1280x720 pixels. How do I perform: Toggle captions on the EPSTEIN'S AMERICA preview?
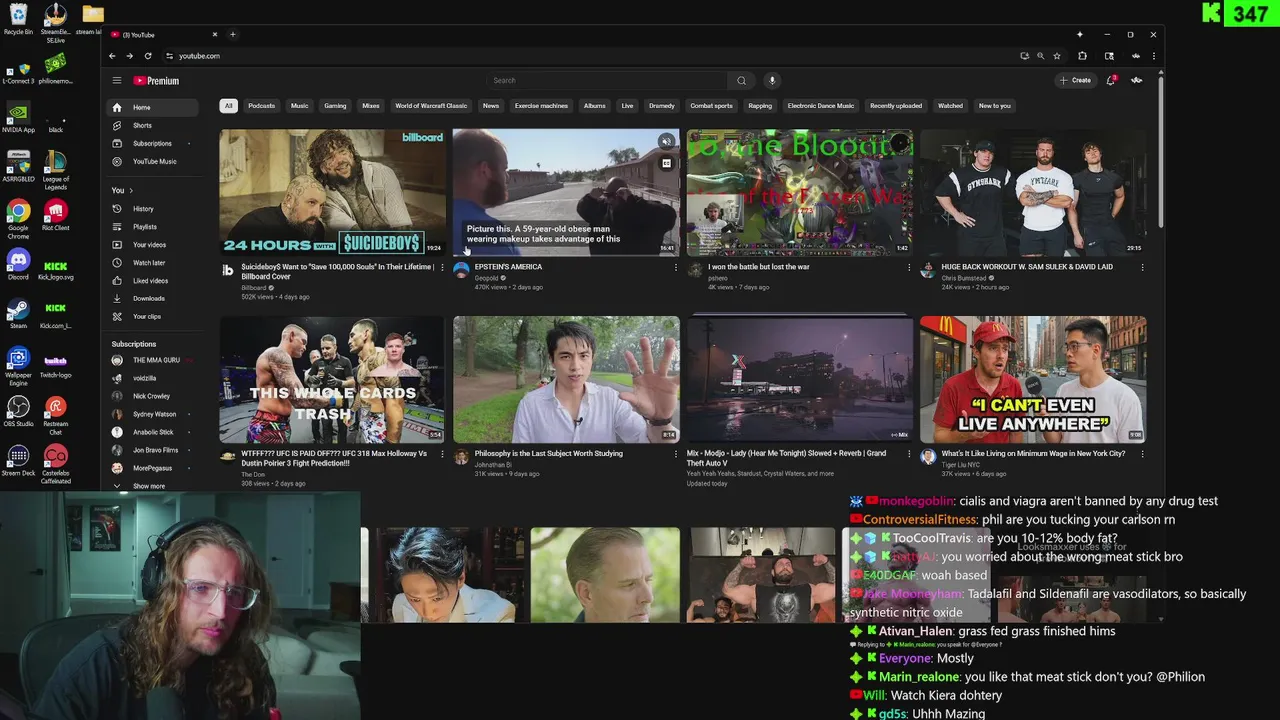click(666, 163)
